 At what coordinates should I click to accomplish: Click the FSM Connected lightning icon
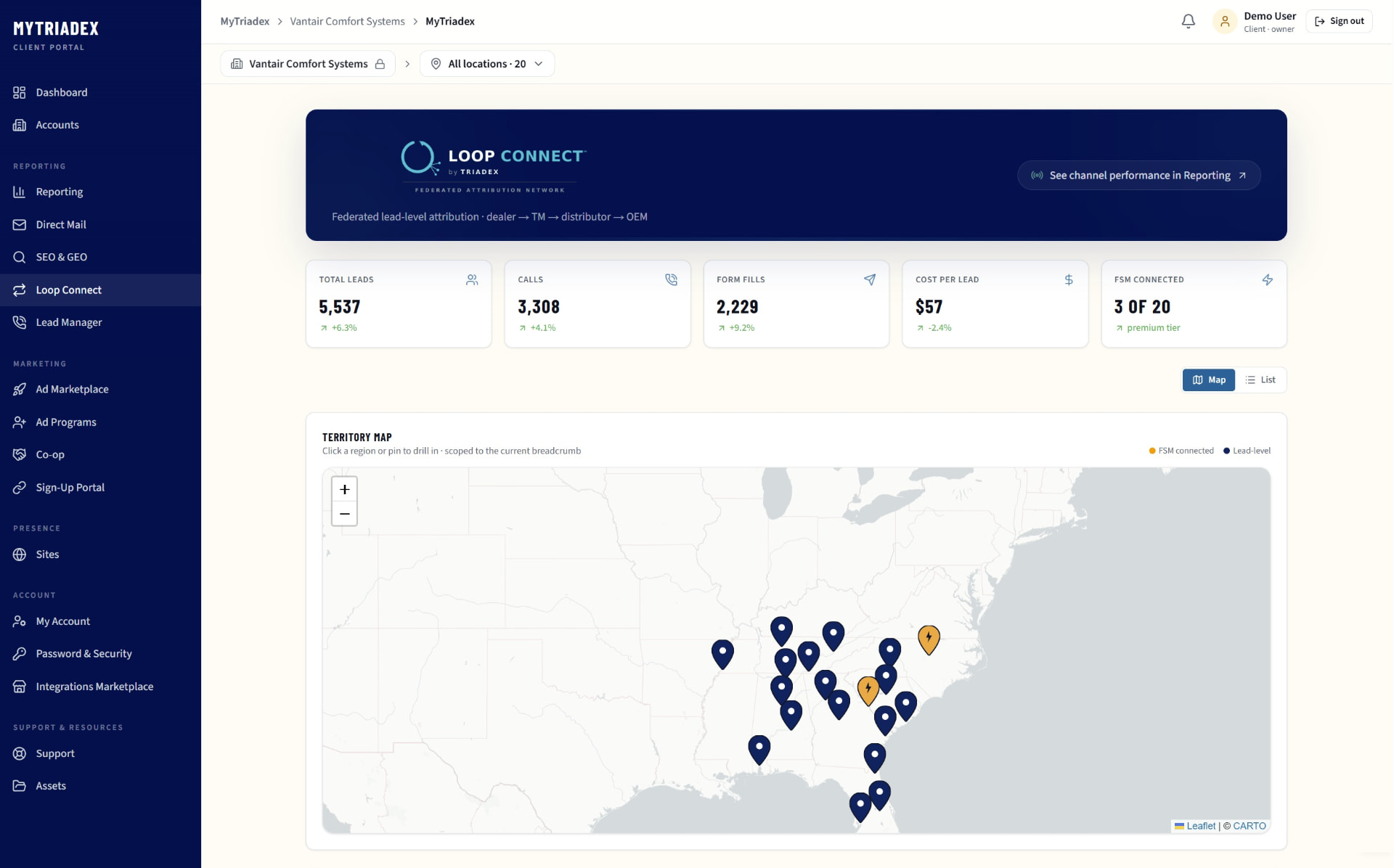pos(1268,279)
